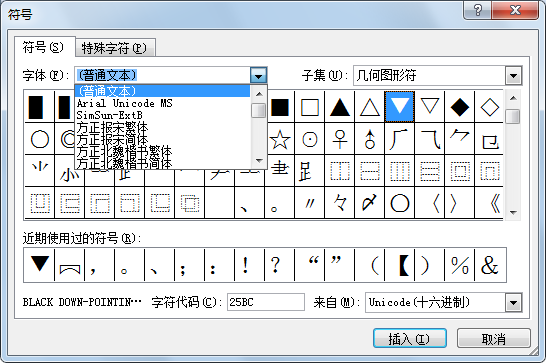Viewport: 546px width, 363px height.
Task: Choose the recent exclamation mark symbol
Action: [250, 265]
